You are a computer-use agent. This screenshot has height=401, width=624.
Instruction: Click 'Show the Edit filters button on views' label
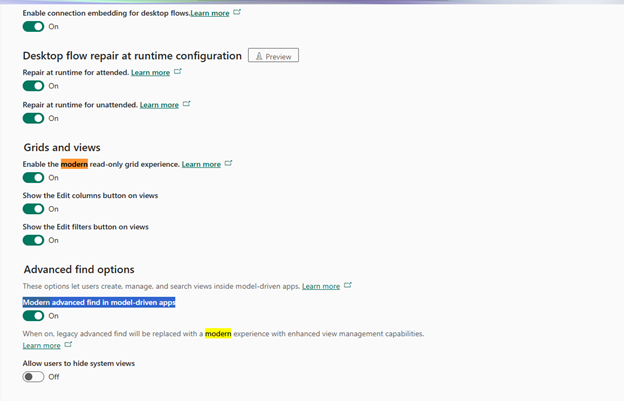[86, 227]
